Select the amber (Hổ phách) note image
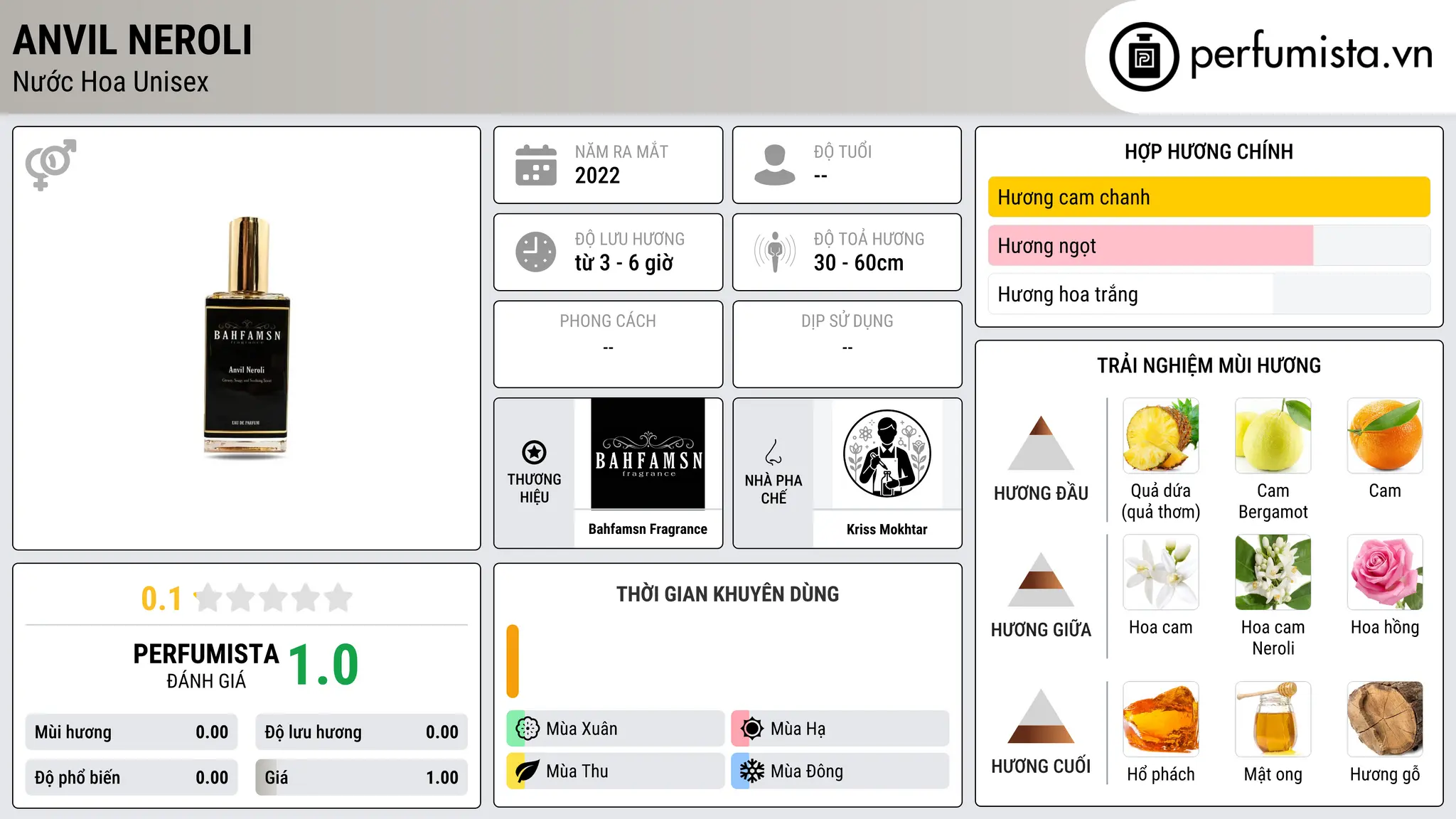 1161,719
